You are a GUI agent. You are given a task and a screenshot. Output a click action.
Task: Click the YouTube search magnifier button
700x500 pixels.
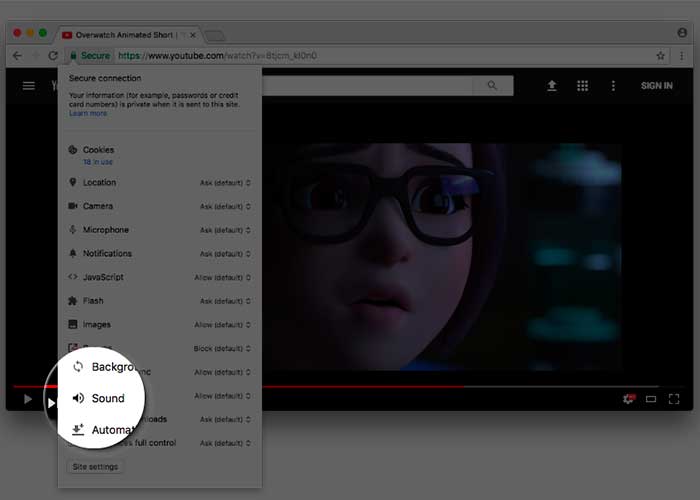[x=492, y=86]
